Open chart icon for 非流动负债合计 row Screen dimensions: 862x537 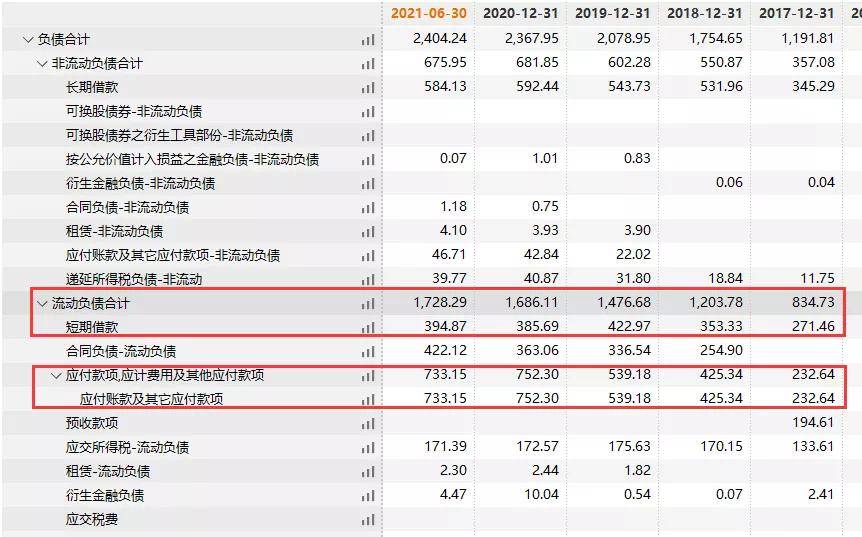pos(368,64)
